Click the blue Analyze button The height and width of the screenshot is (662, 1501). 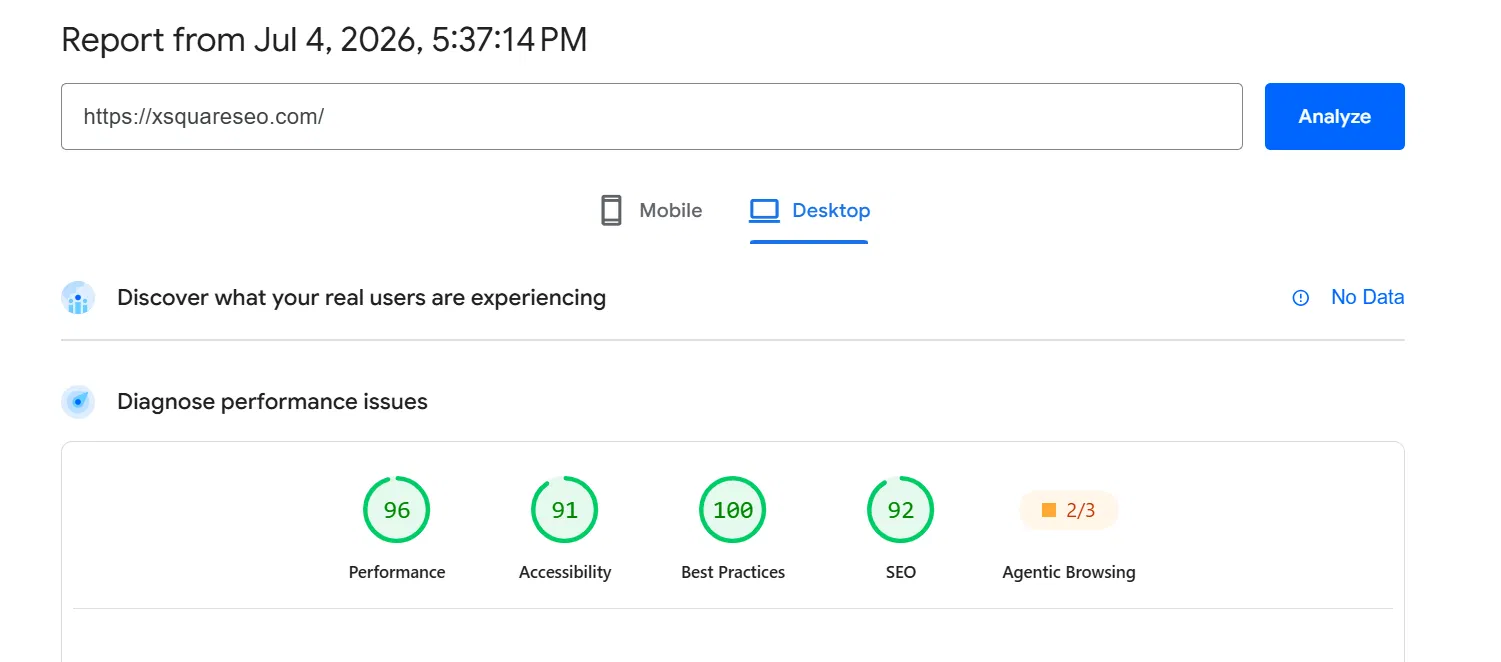1334,116
